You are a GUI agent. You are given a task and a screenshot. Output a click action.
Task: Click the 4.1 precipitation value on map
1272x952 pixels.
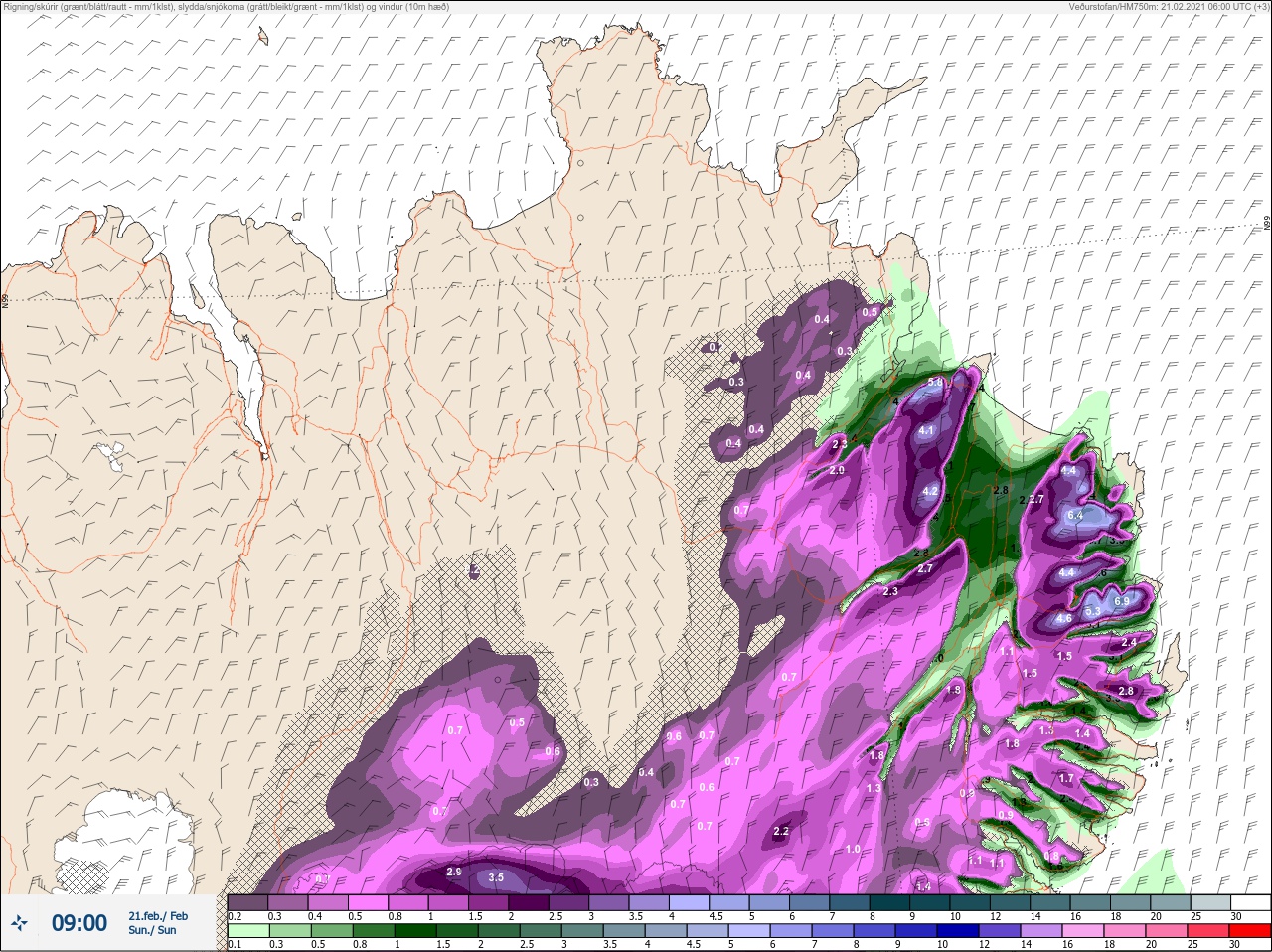tap(926, 430)
